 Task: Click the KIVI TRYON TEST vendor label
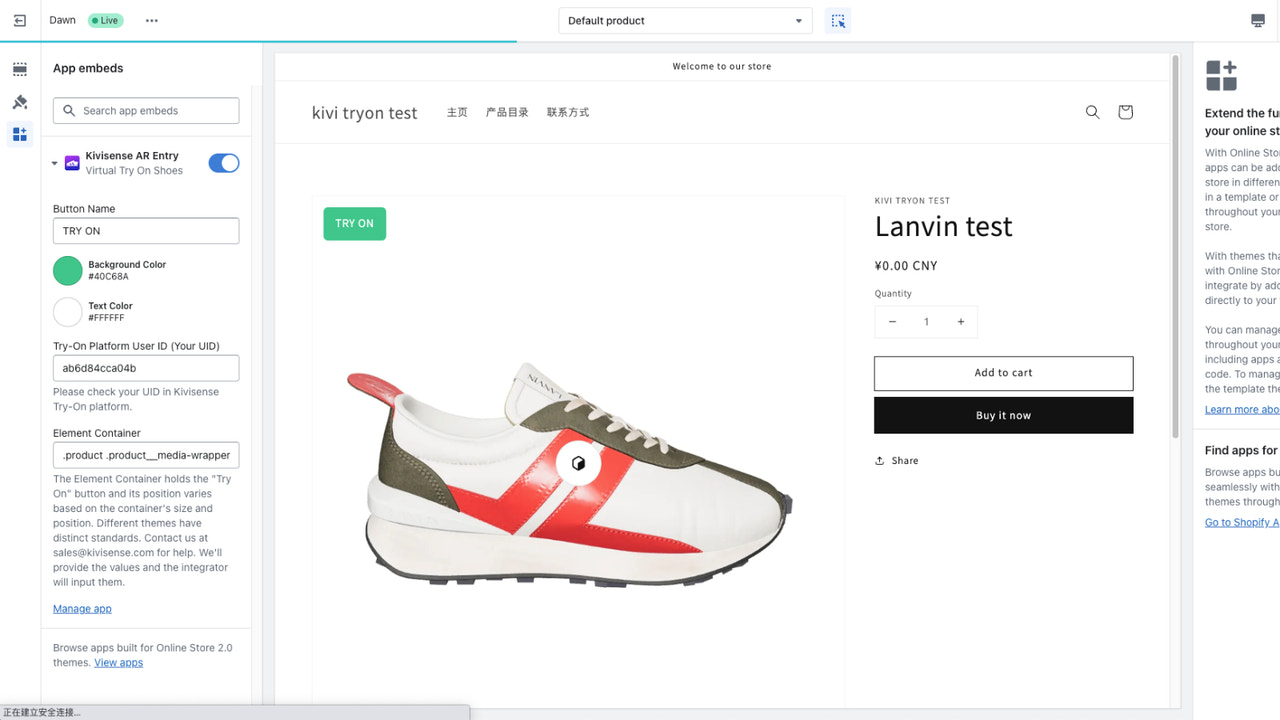click(x=912, y=201)
